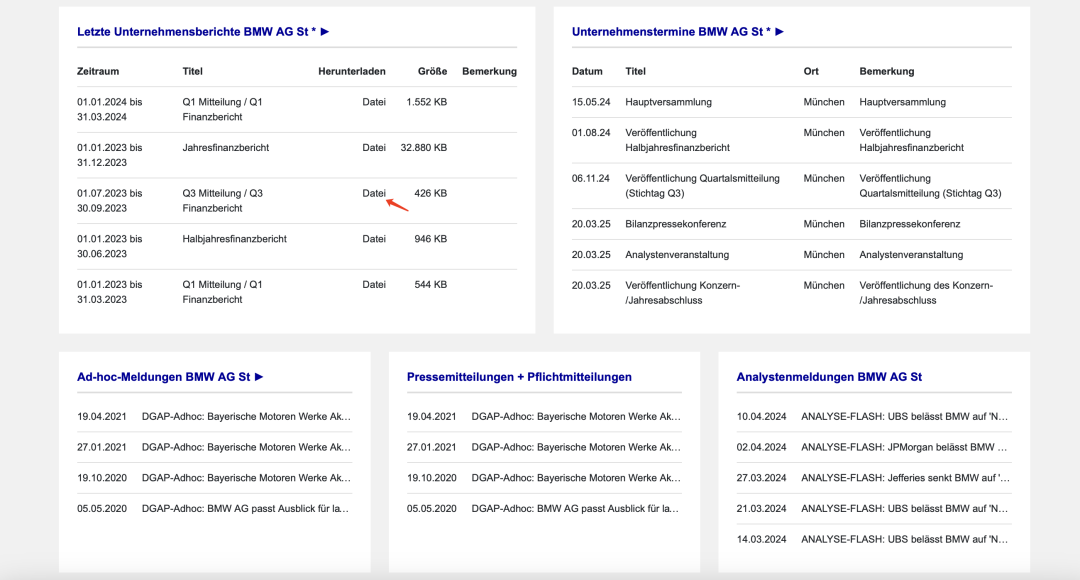Open the 05.05.2020 Ad-hoc Ausblick message
The height and width of the screenshot is (580, 1080).
[245, 509]
